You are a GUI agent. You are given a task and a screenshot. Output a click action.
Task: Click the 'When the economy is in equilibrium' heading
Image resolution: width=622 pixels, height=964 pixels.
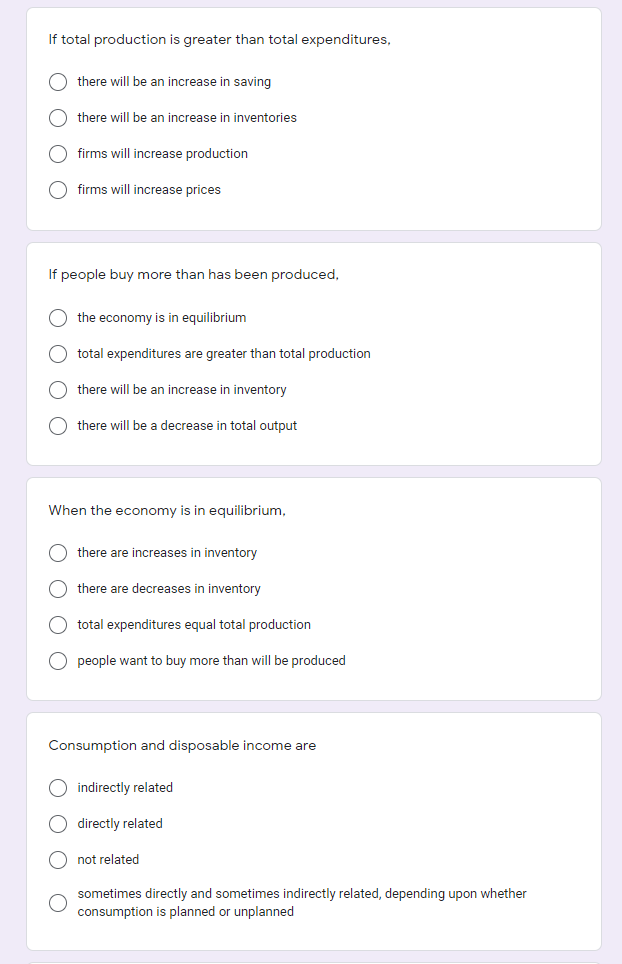tap(167, 510)
